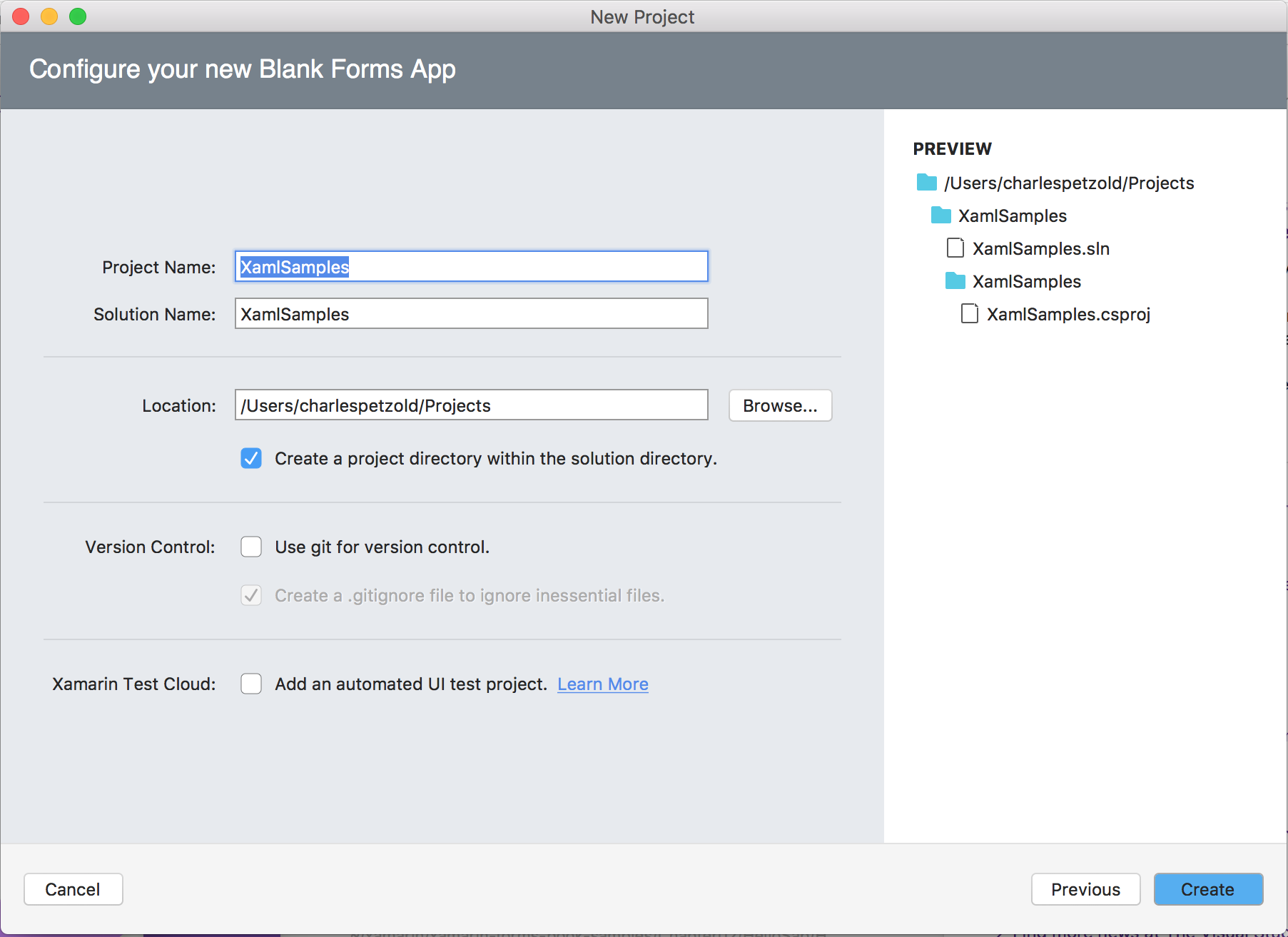
Task: Click the inner XamlSamples project folder icon
Action: (x=955, y=281)
